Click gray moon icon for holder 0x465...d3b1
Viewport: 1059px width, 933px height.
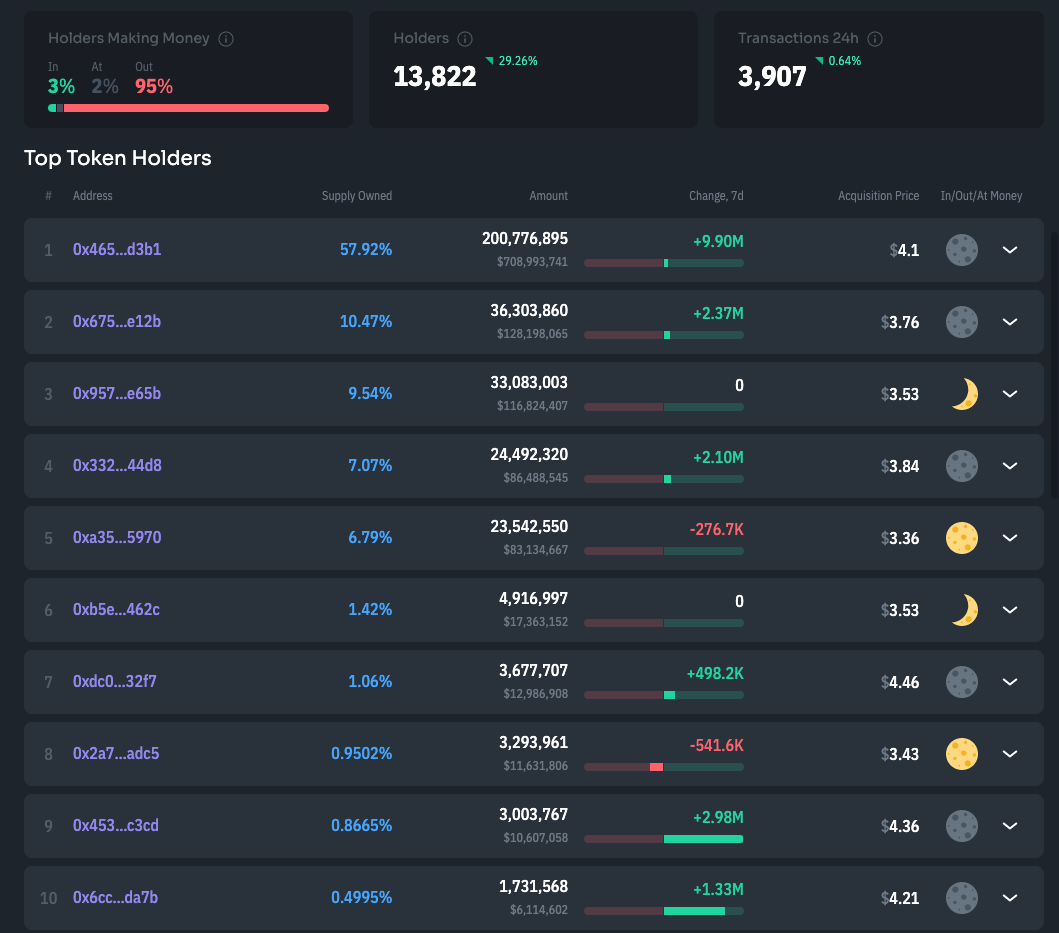(x=962, y=250)
